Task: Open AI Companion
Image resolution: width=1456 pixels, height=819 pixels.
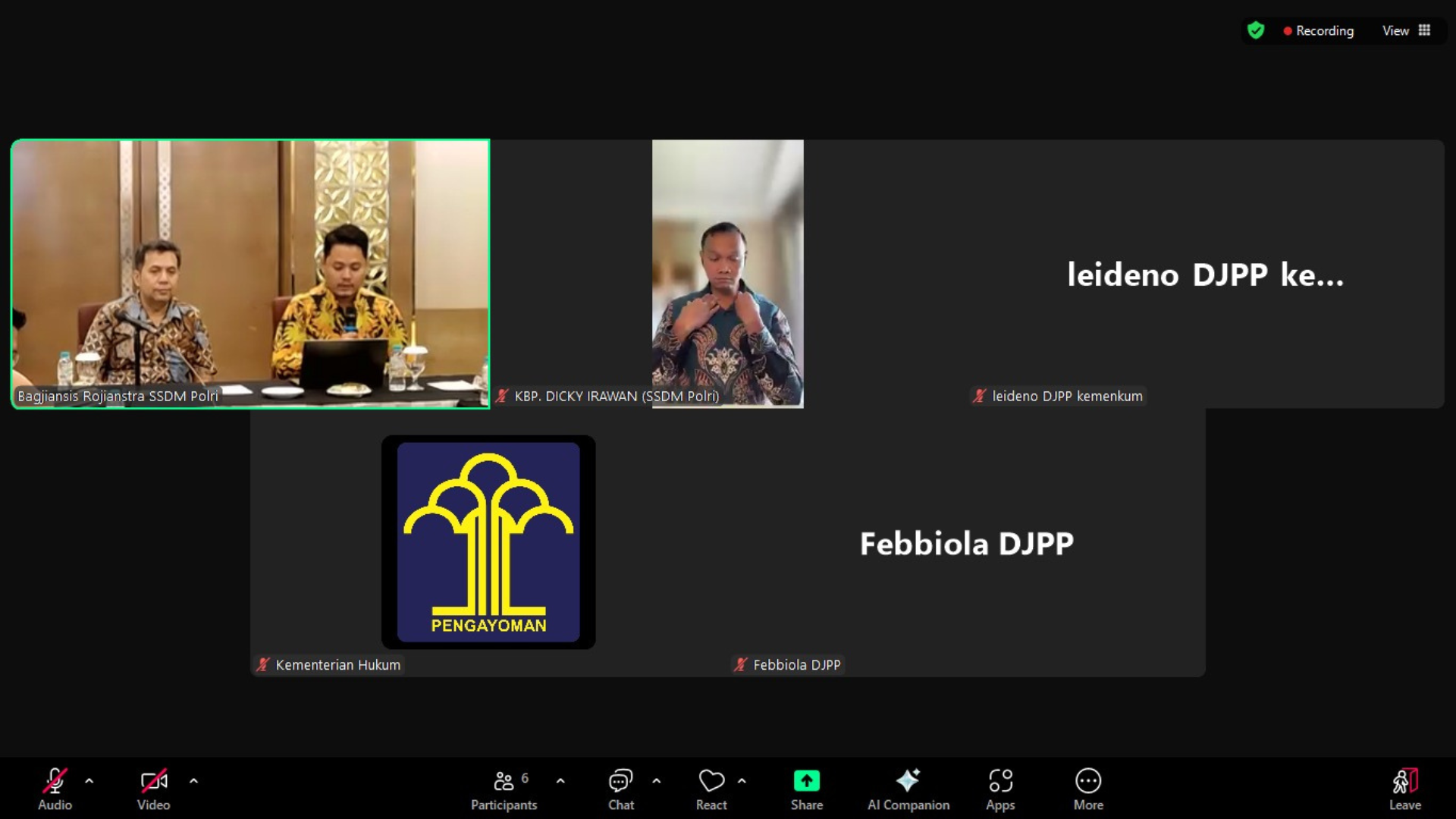Action: pos(908,789)
